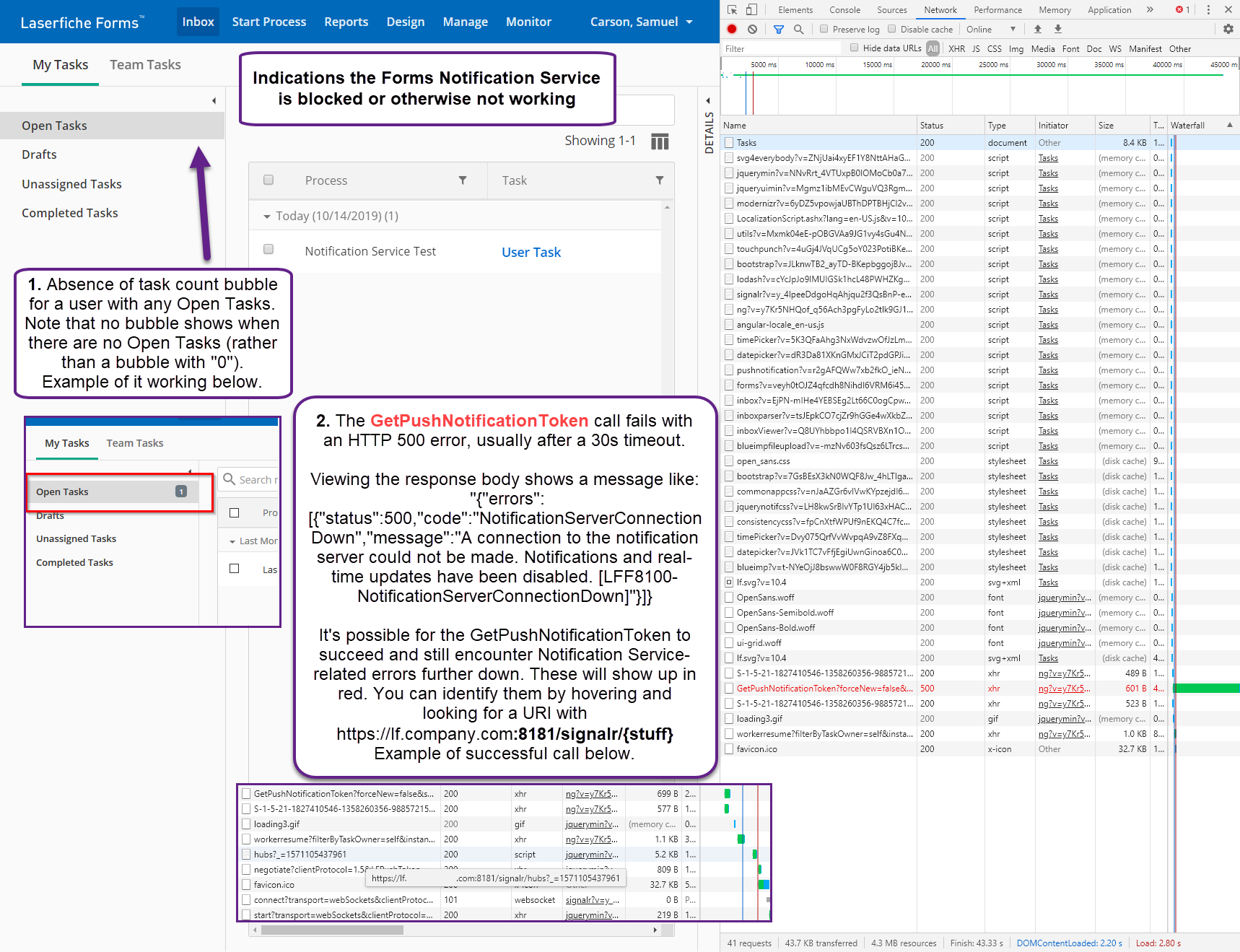Filter requests by All type
This screenshot has width=1240, height=952.
[933, 49]
